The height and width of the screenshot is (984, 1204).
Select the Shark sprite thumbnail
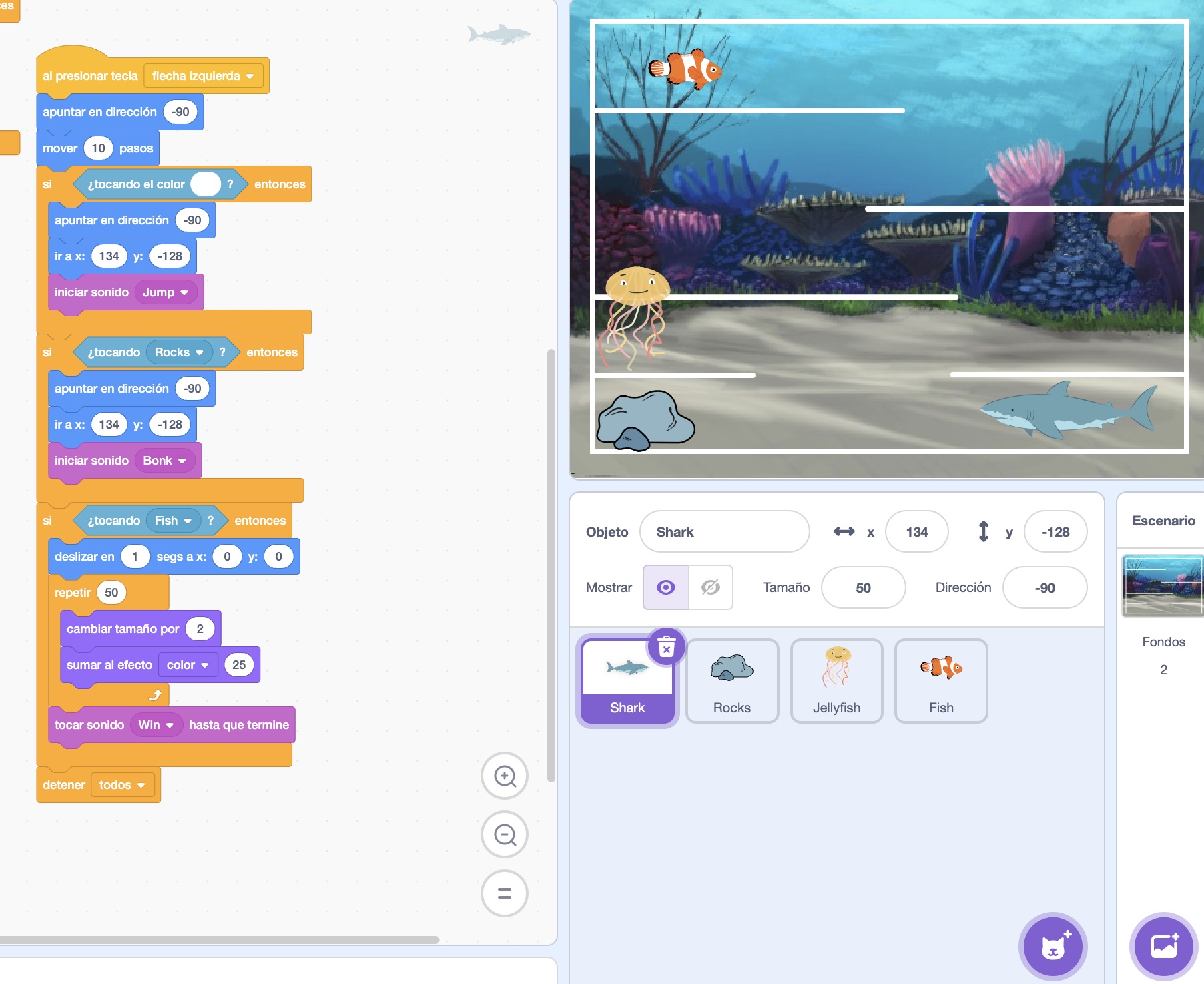[627, 680]
